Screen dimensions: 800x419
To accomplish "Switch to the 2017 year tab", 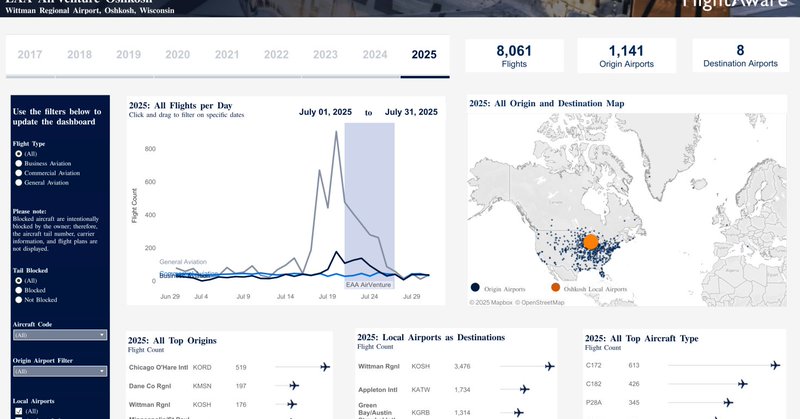I will pos(30,55).
